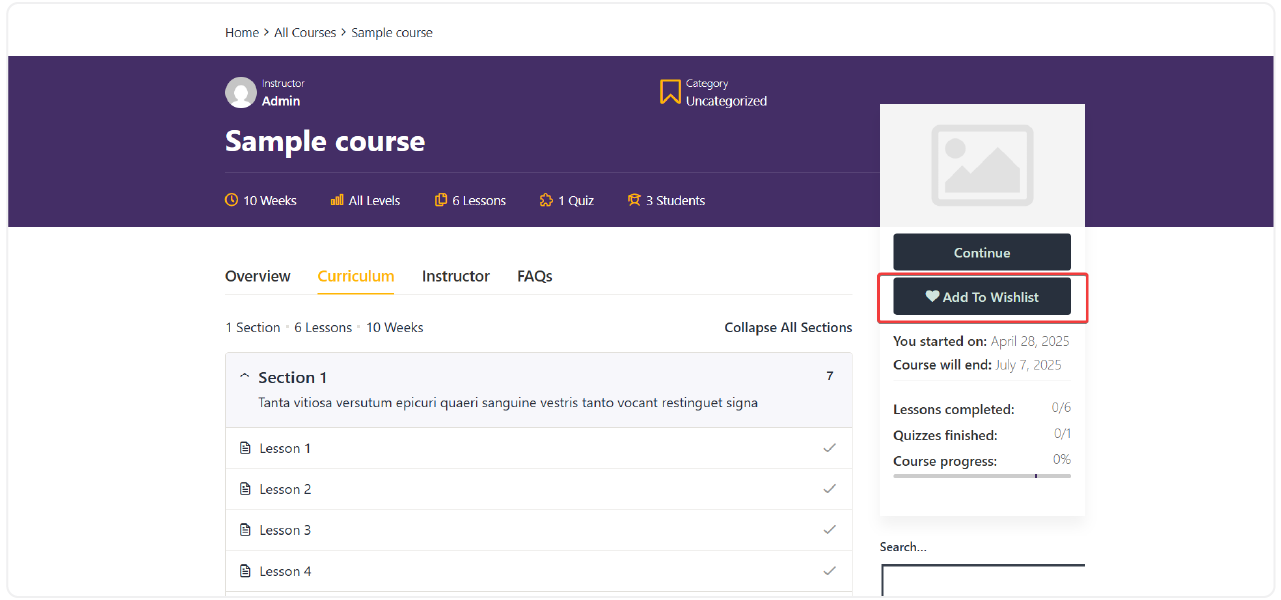
Task: Toggle the completion checkmark for Lesson 3
Action: pyautogui.click(x=829, y=529)
